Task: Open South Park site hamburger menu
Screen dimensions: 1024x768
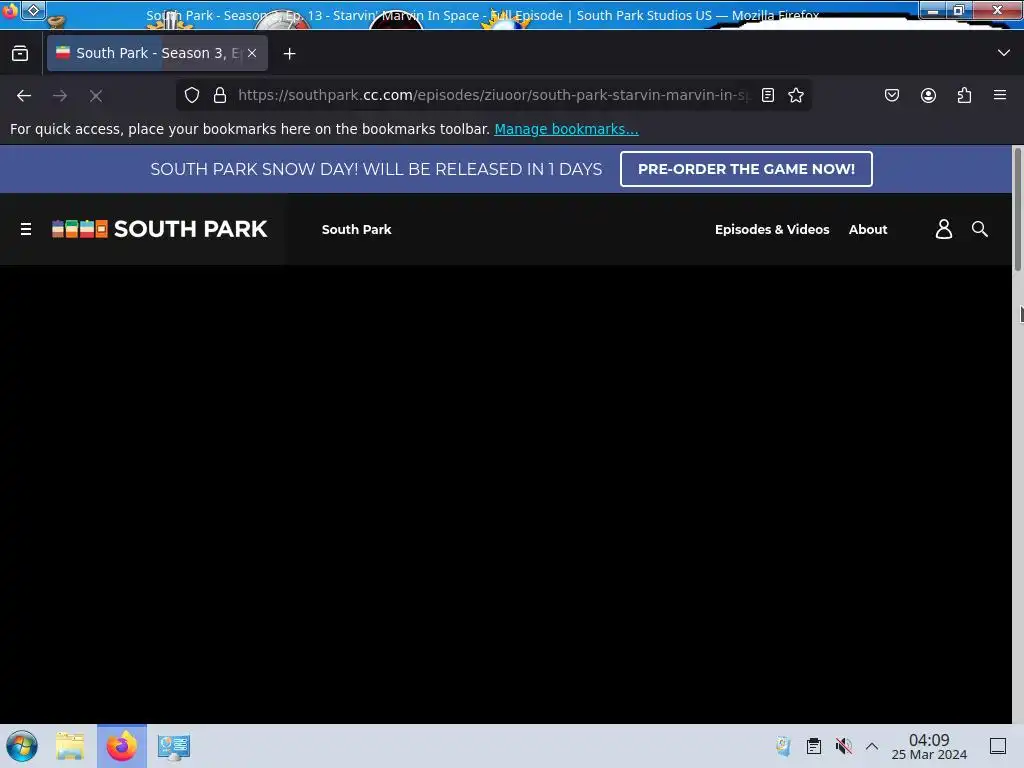Action: [x=26, y=229]
